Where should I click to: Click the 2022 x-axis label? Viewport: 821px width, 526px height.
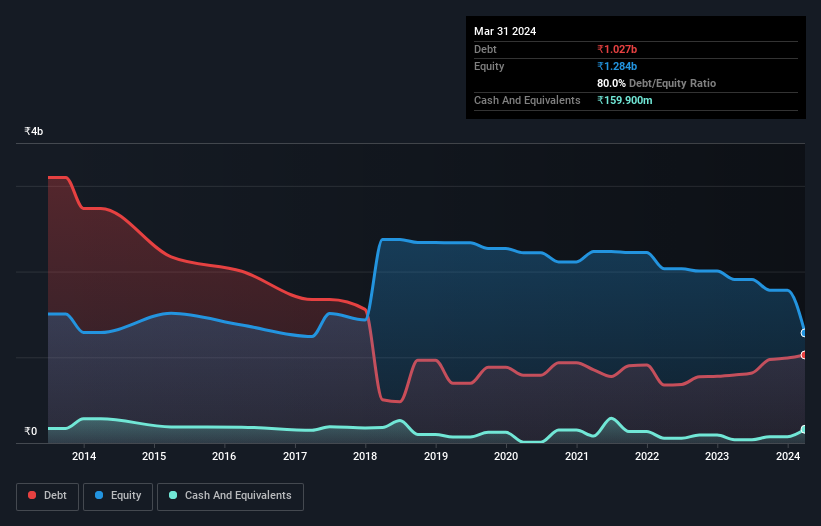647,456
